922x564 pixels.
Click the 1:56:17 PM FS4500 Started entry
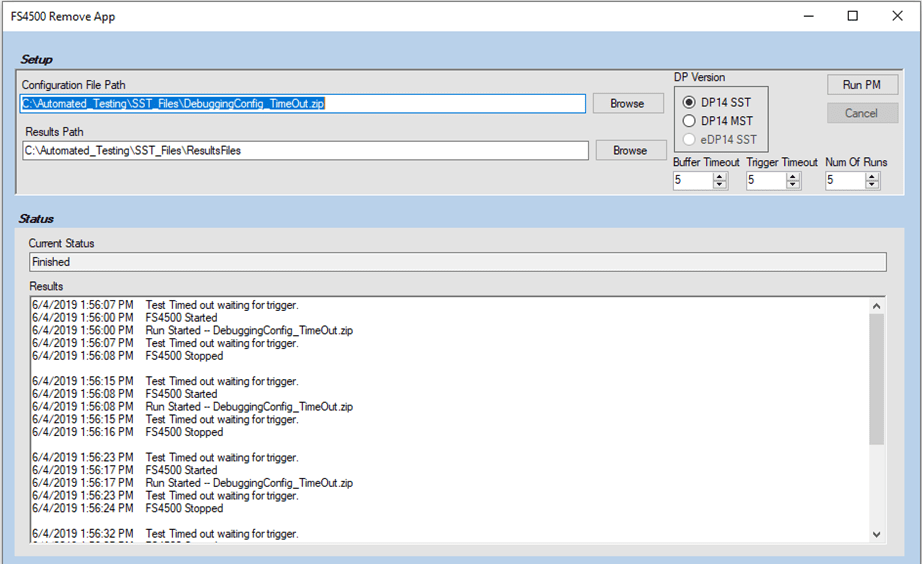click(x=125, y=470)
